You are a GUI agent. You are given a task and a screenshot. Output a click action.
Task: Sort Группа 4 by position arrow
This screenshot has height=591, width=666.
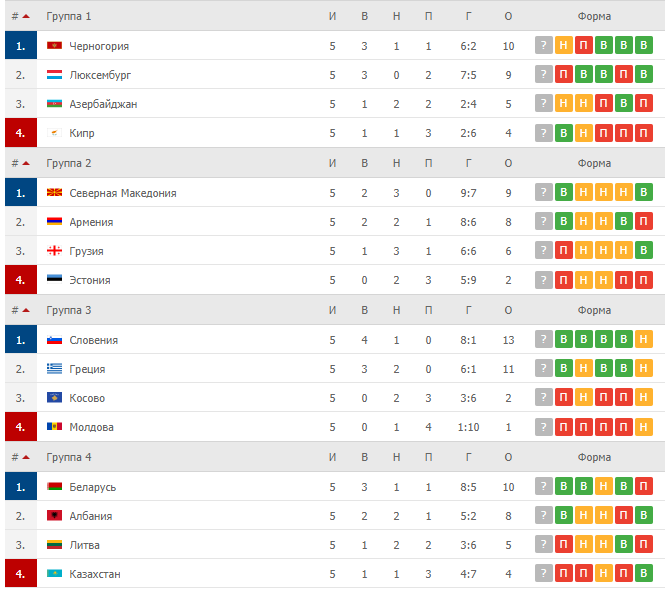click(26, 457)
